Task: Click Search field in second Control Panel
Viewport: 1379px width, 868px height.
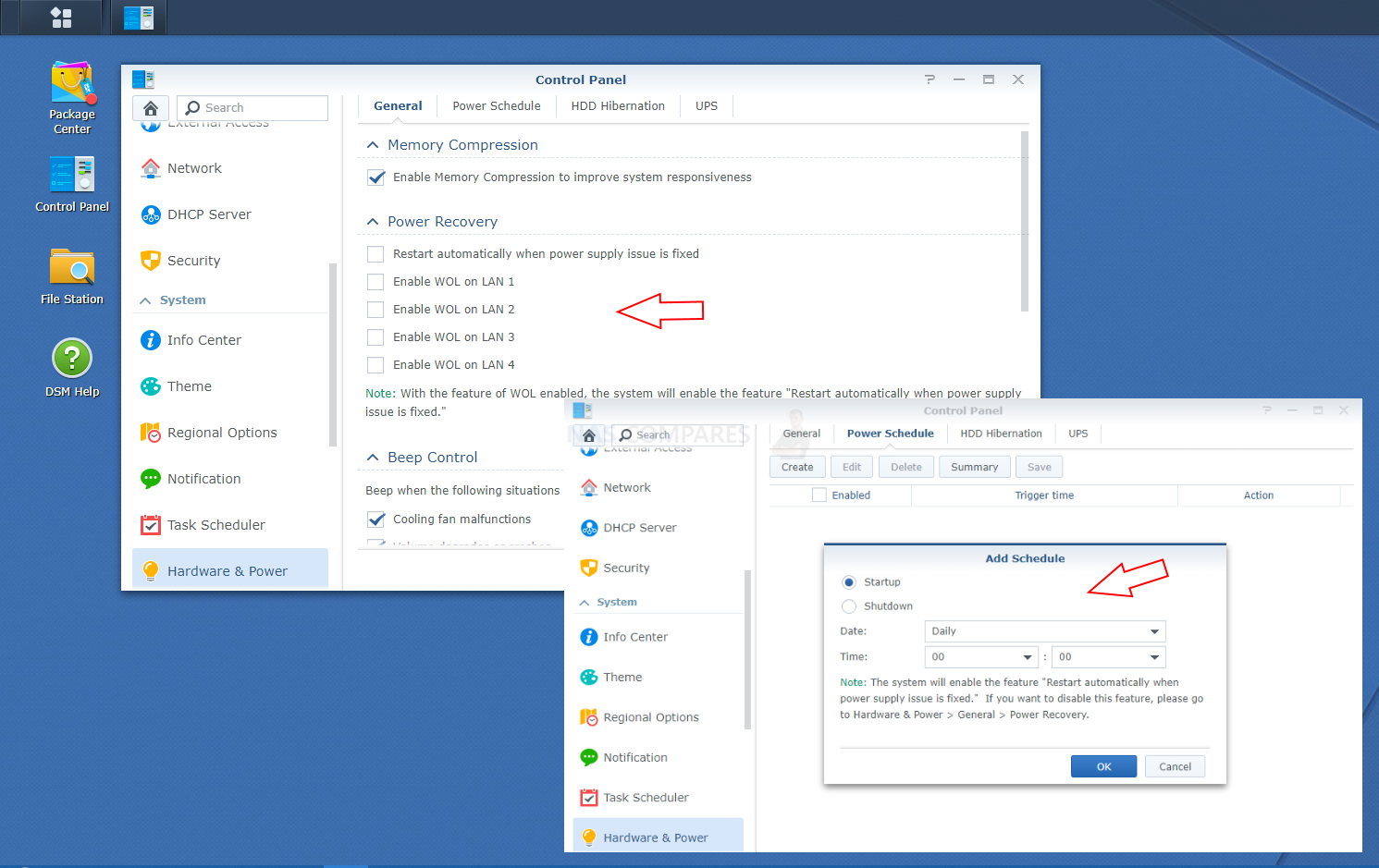Action: pyautogui.click(x=680, y=435)
